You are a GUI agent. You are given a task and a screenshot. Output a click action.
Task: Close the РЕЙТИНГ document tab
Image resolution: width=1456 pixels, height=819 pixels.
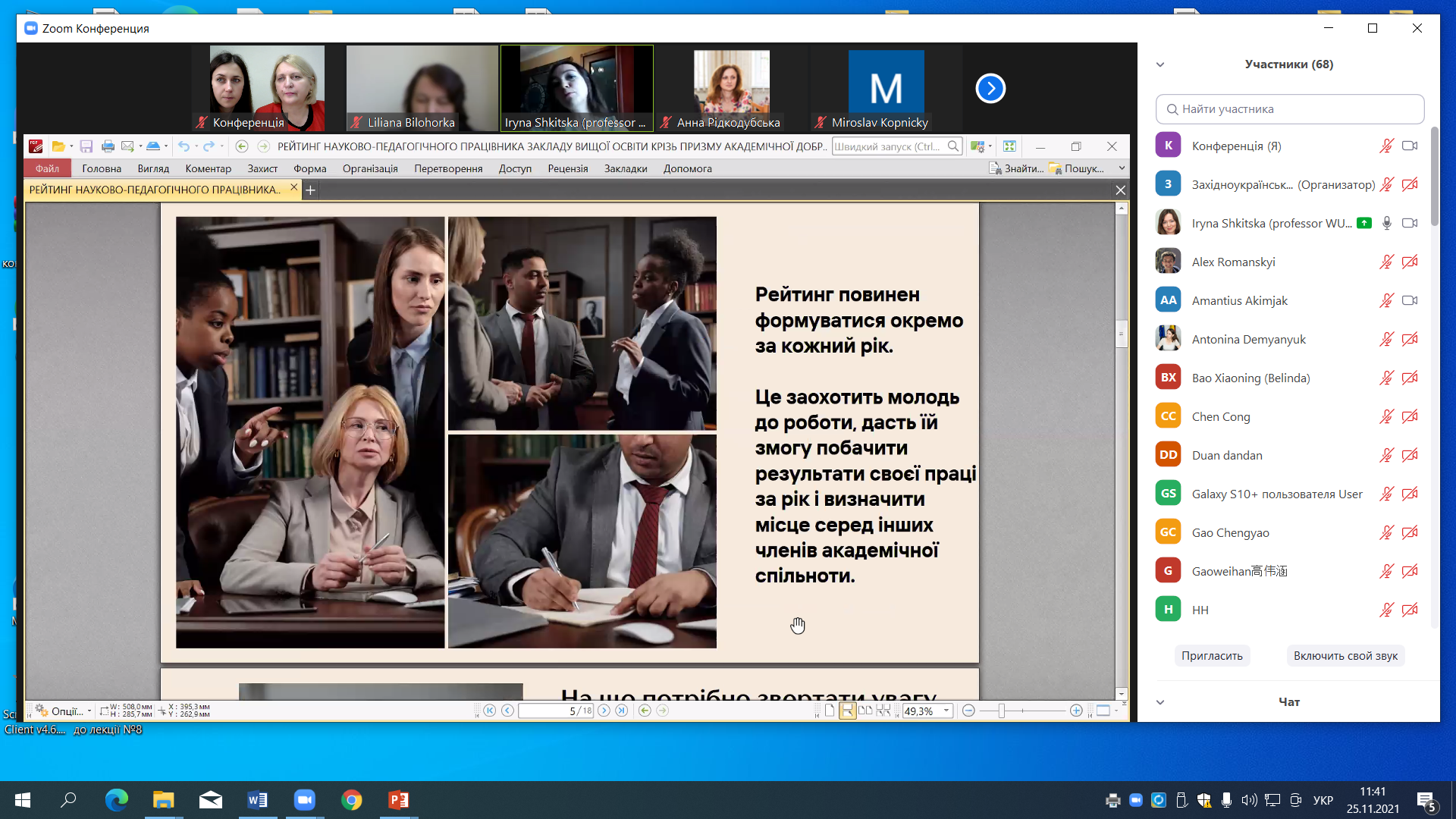tap(293, 188)
